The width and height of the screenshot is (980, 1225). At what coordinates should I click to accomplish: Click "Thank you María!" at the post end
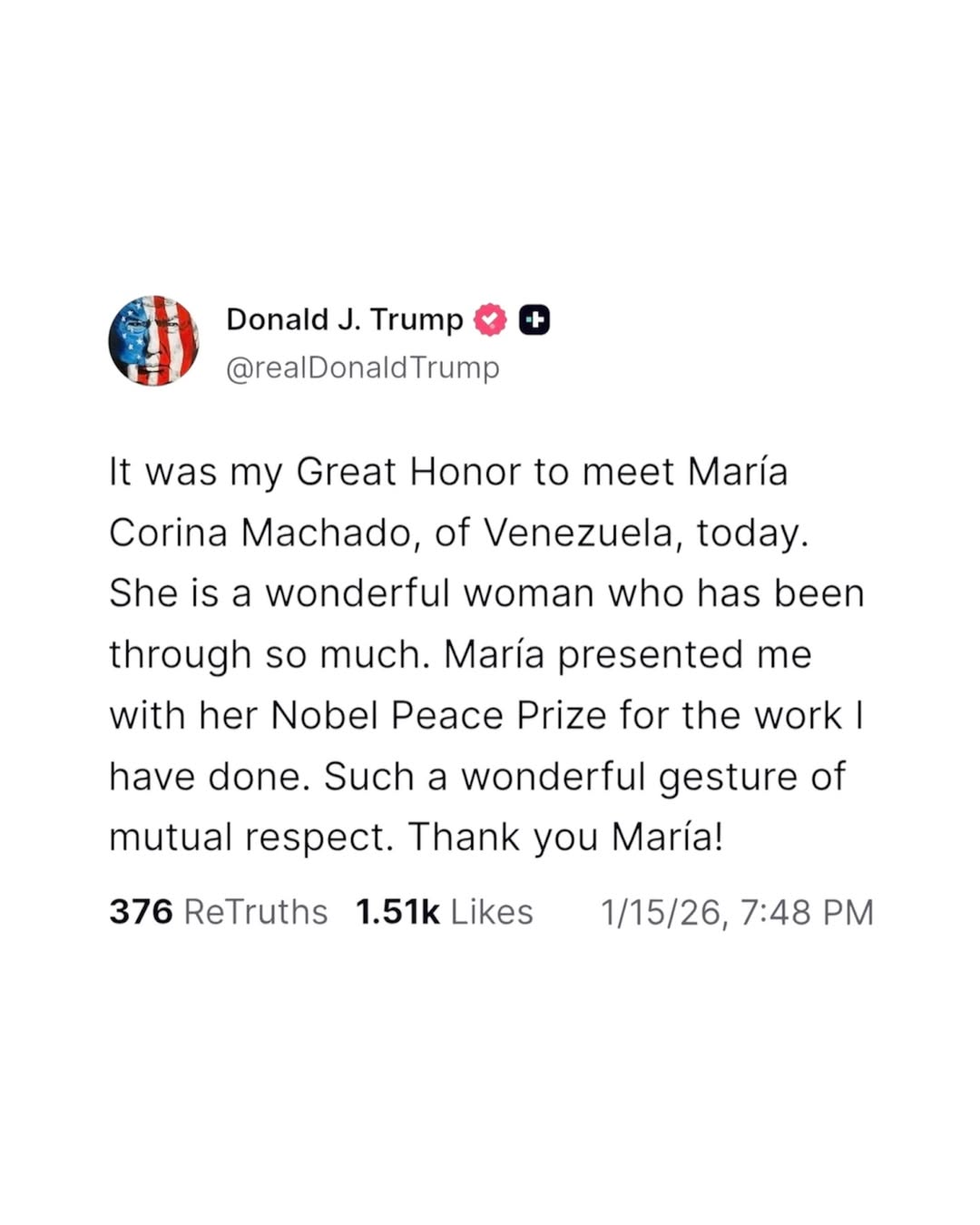[x=566, y=837]
